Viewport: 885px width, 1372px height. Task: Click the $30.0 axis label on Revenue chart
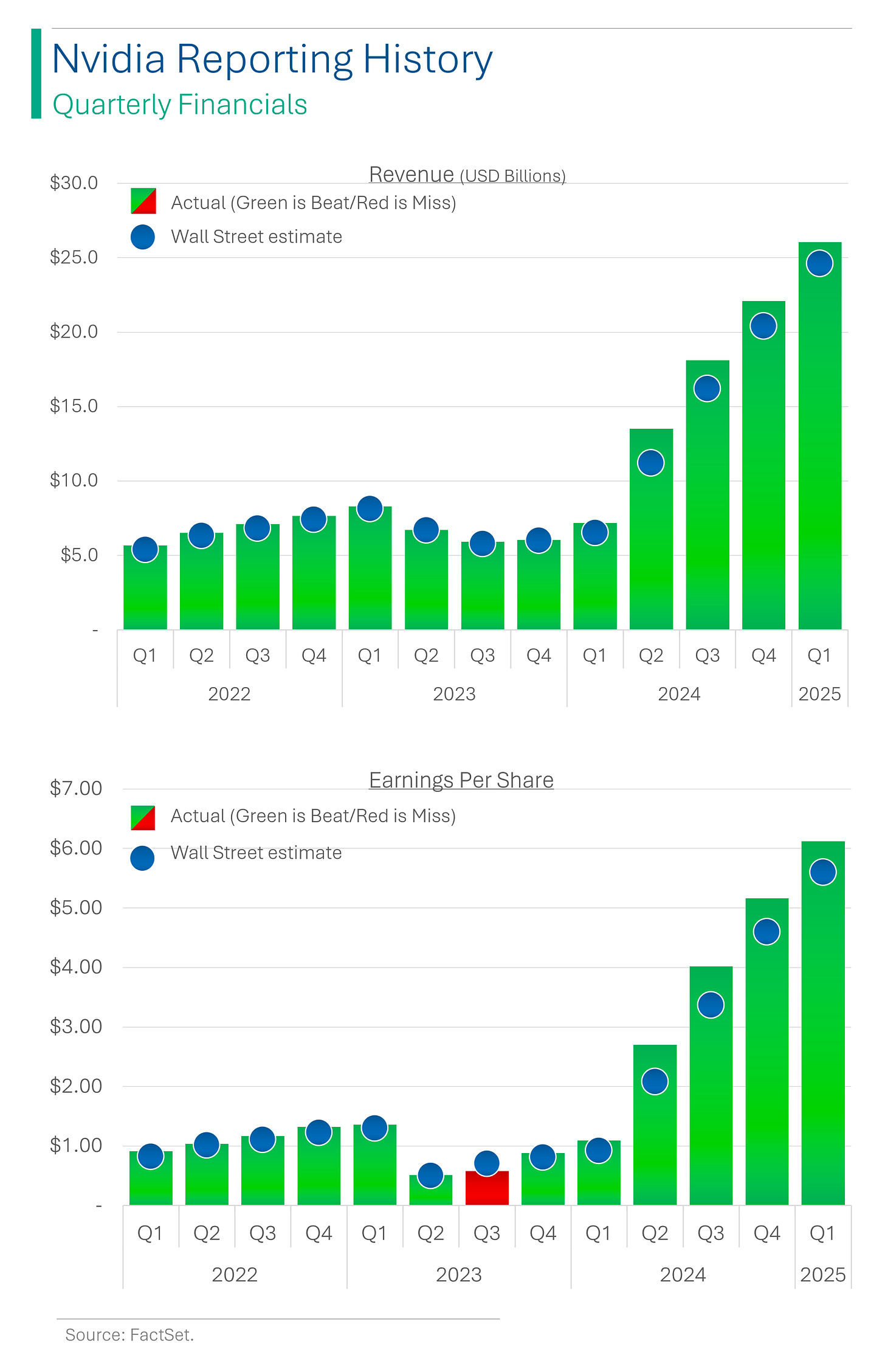pyautogui.click(x=74, y=182)
